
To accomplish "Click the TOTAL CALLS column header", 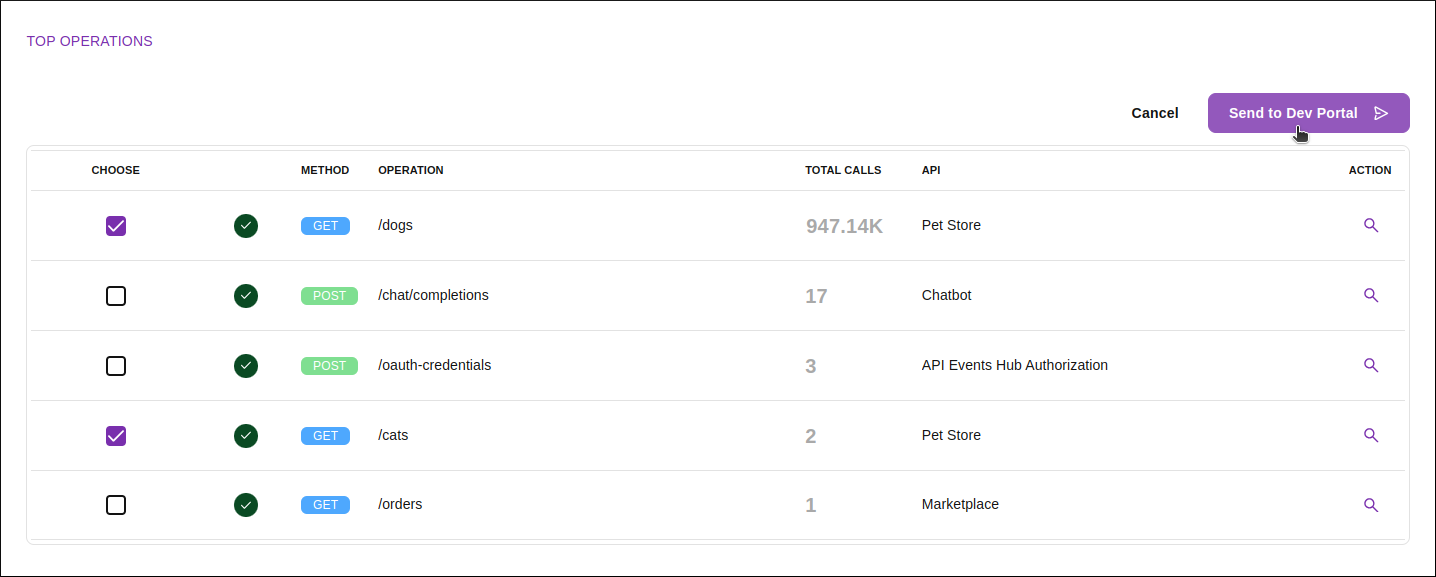I will coord(843,170).
